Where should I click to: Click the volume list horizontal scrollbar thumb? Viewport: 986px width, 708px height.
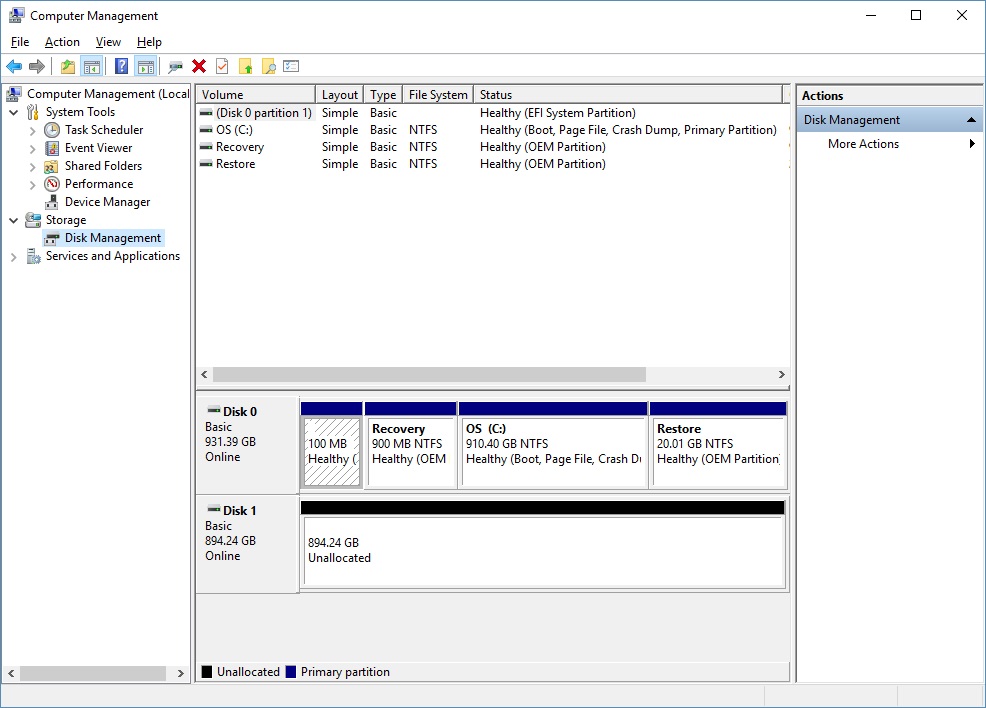pyautogui.click(x=429, y=375)
